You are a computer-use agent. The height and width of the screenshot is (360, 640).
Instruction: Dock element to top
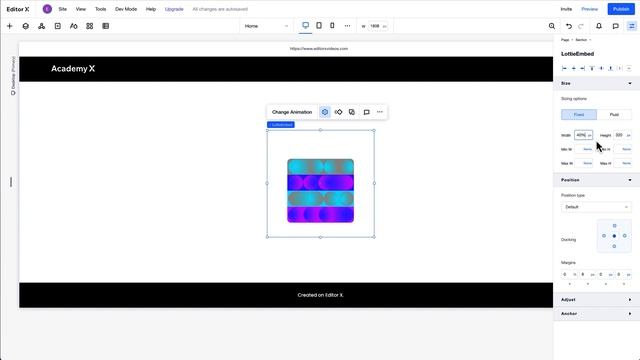click(614, 226)
